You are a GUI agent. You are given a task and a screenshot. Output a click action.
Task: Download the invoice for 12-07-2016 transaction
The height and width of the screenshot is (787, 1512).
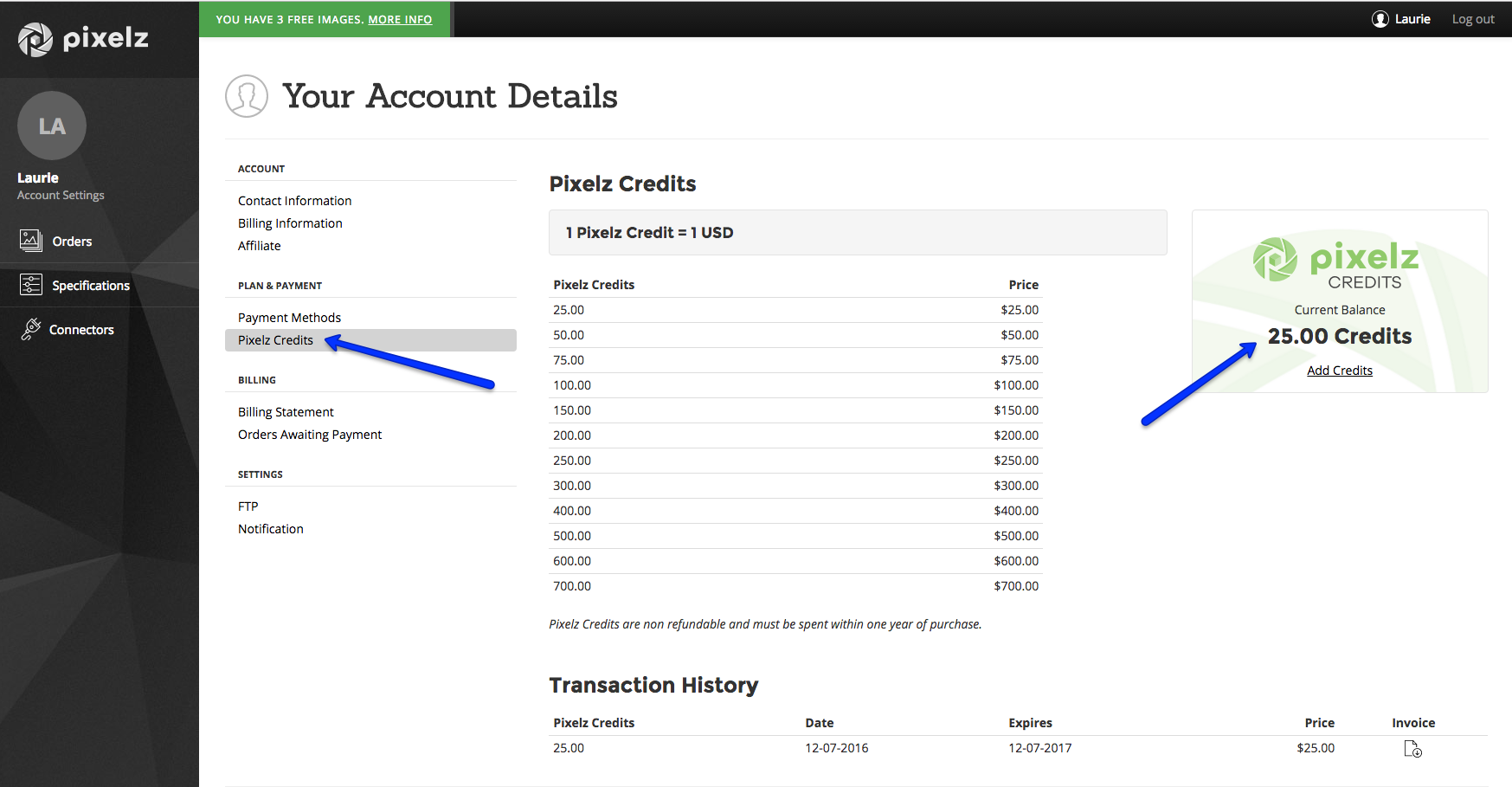[x=1412, y=749]
